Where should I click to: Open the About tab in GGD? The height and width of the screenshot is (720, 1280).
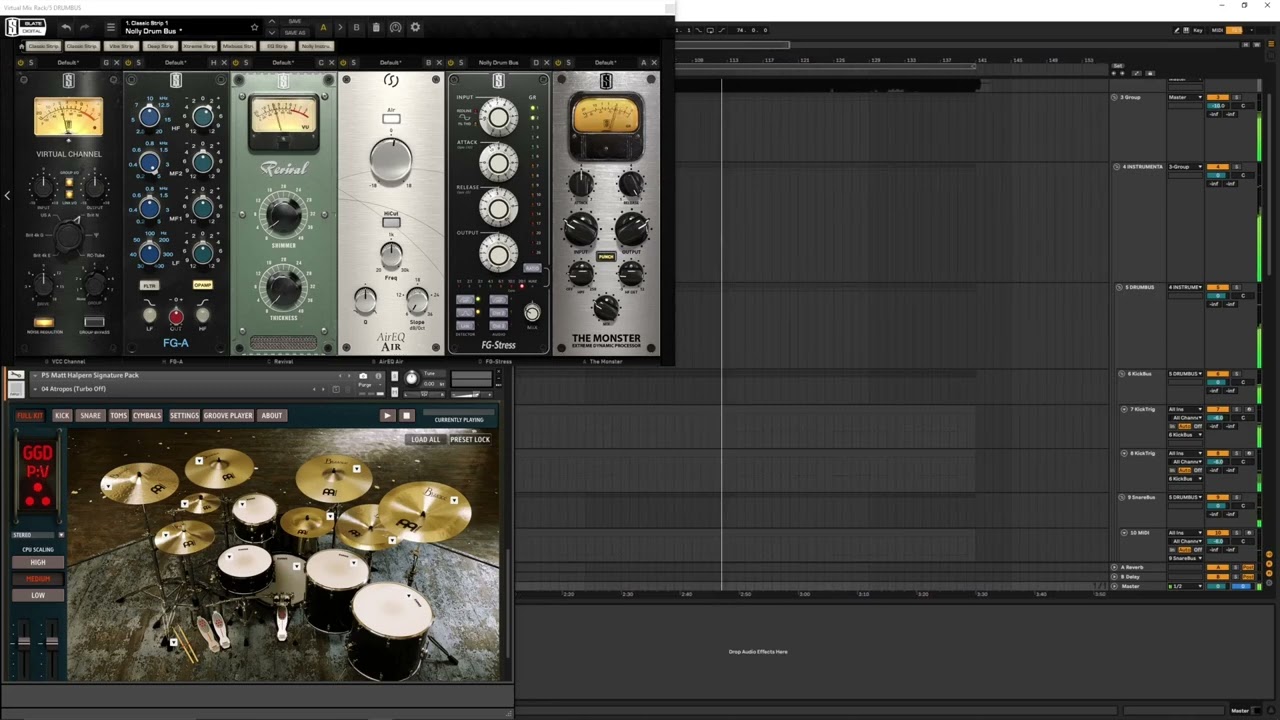(271, 415)
